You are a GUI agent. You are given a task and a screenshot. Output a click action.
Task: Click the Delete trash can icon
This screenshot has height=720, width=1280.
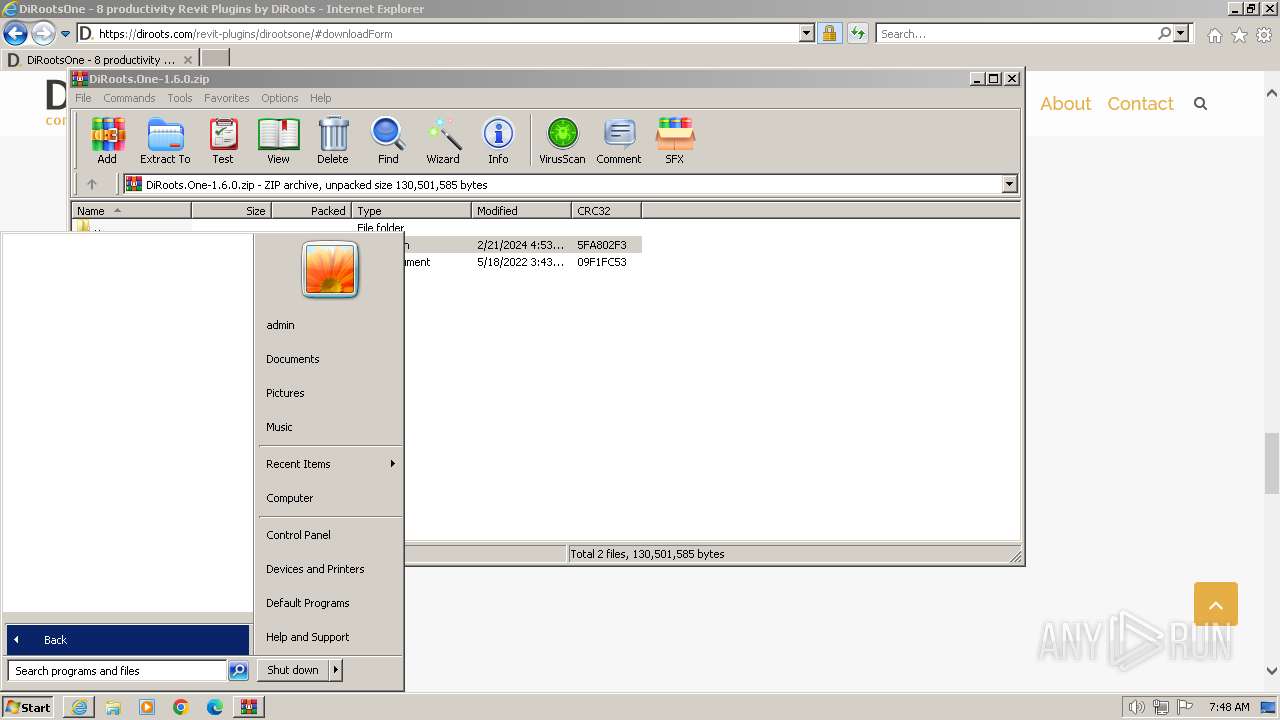pos(333,140)
